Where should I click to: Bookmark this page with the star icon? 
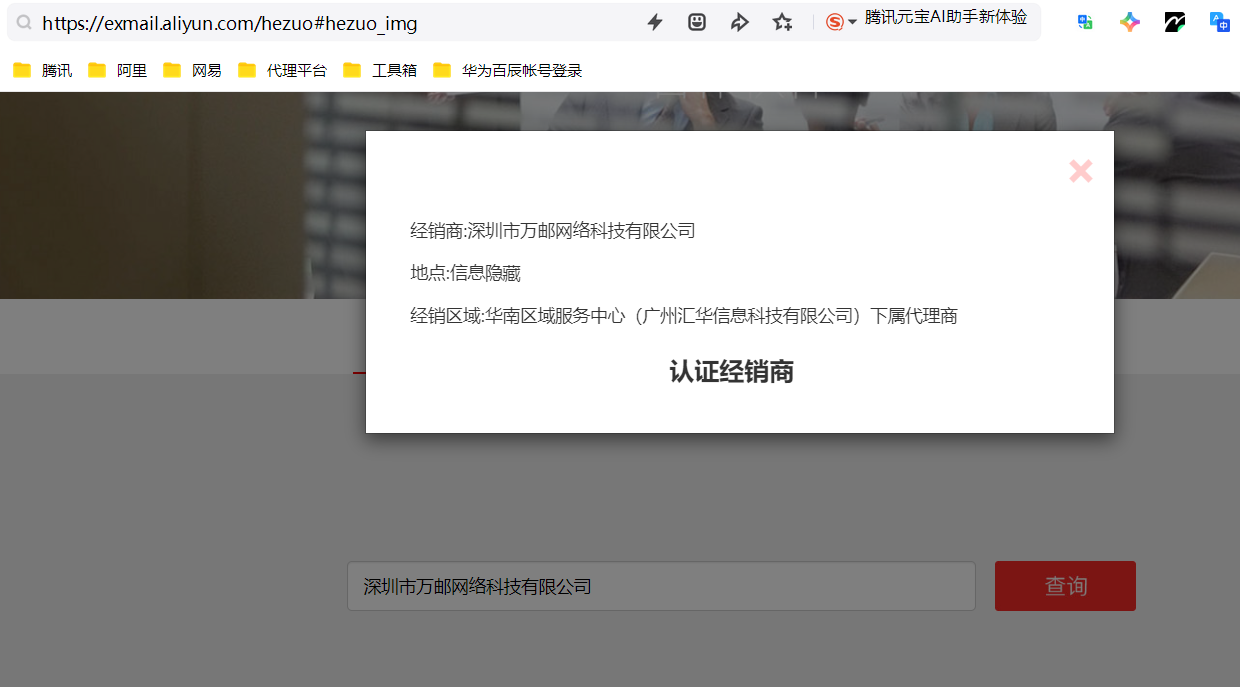[782, 22]
